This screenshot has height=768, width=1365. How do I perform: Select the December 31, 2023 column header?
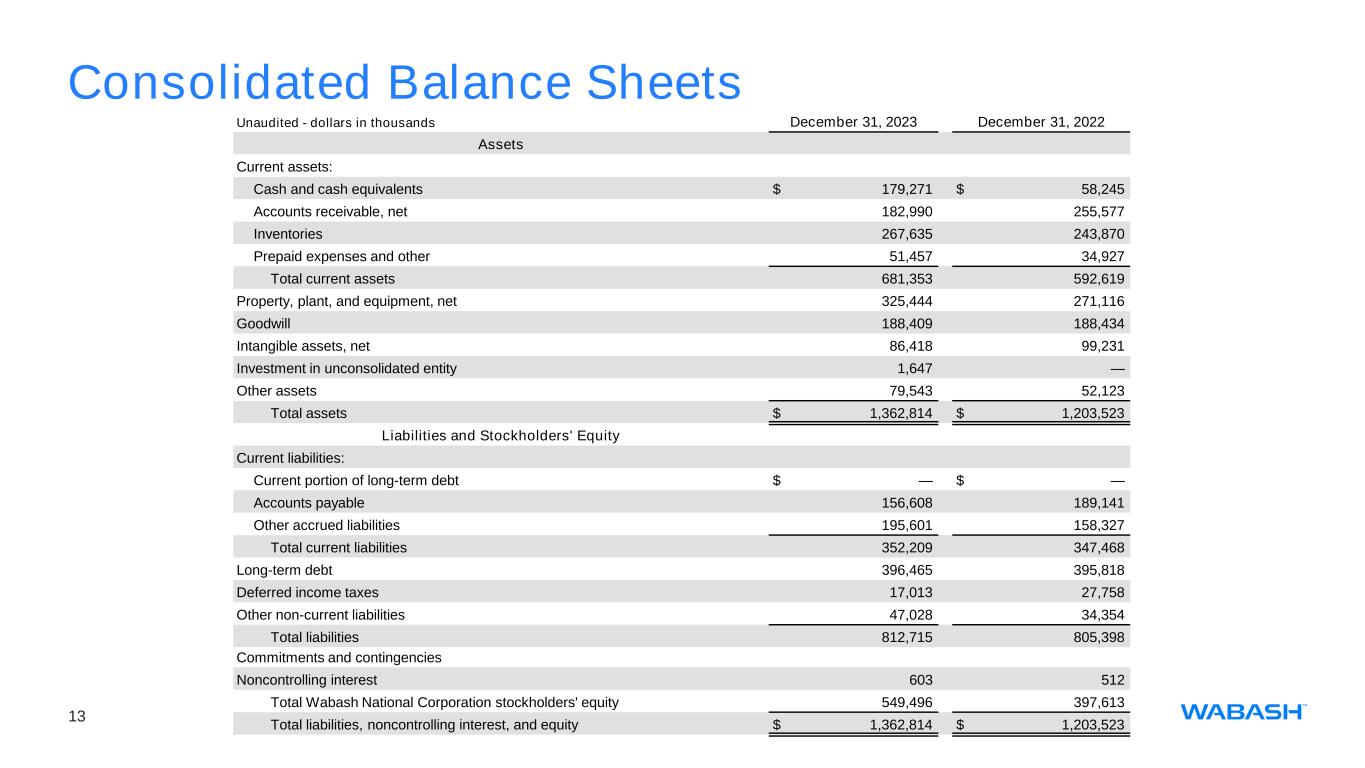[x=853, y=122]
